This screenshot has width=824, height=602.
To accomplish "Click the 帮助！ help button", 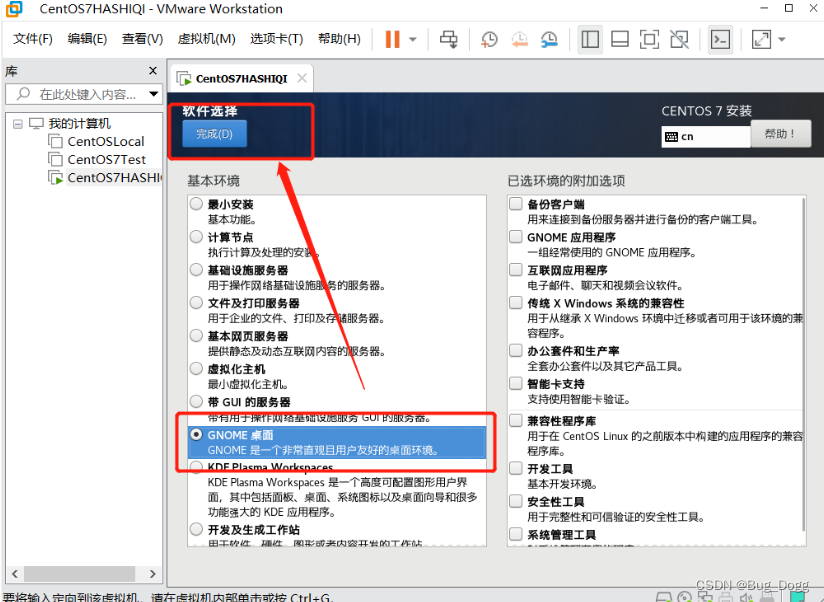I will [x=780, y=134].
